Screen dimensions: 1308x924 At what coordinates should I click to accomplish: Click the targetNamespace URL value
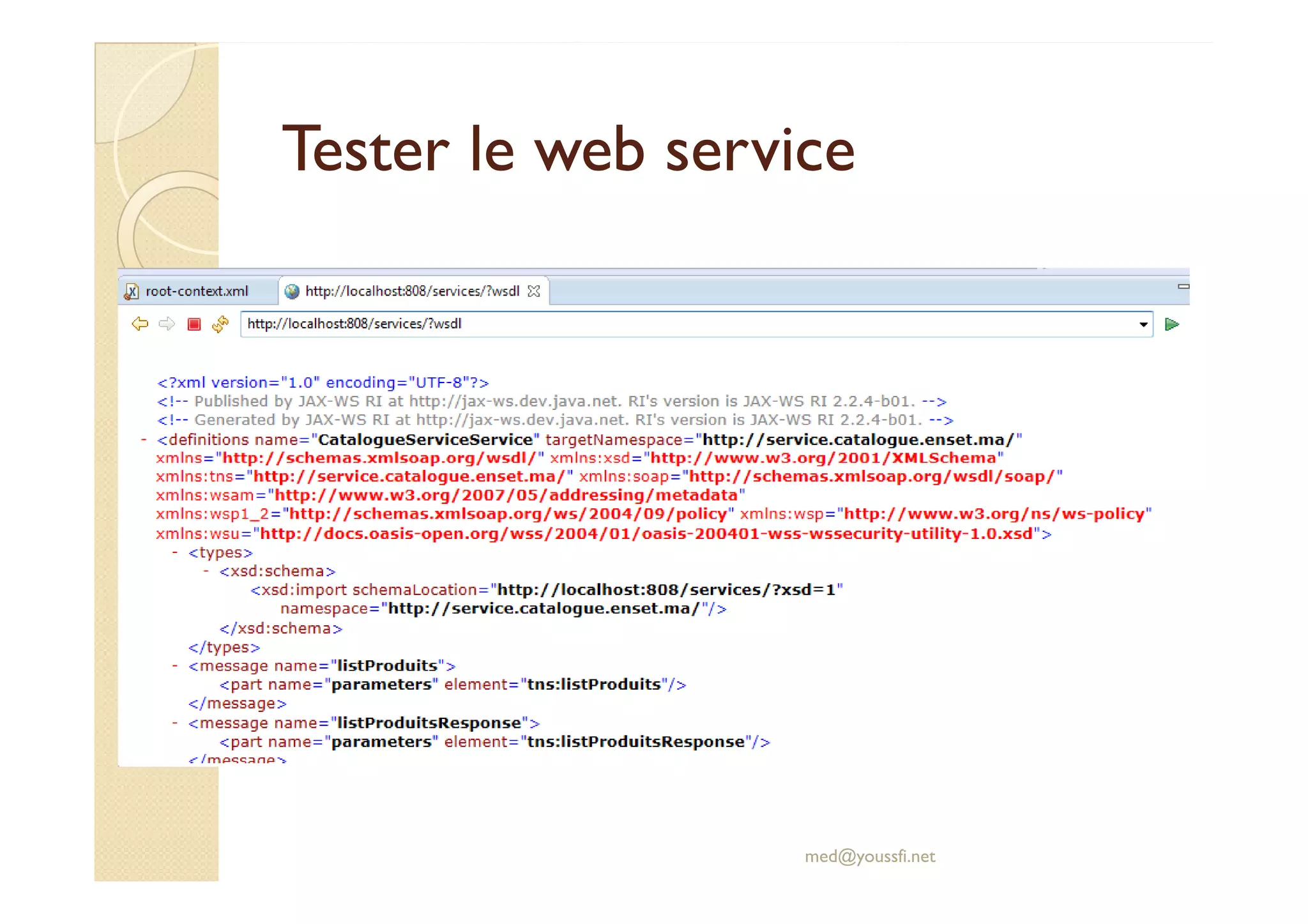tap(859, 439)
